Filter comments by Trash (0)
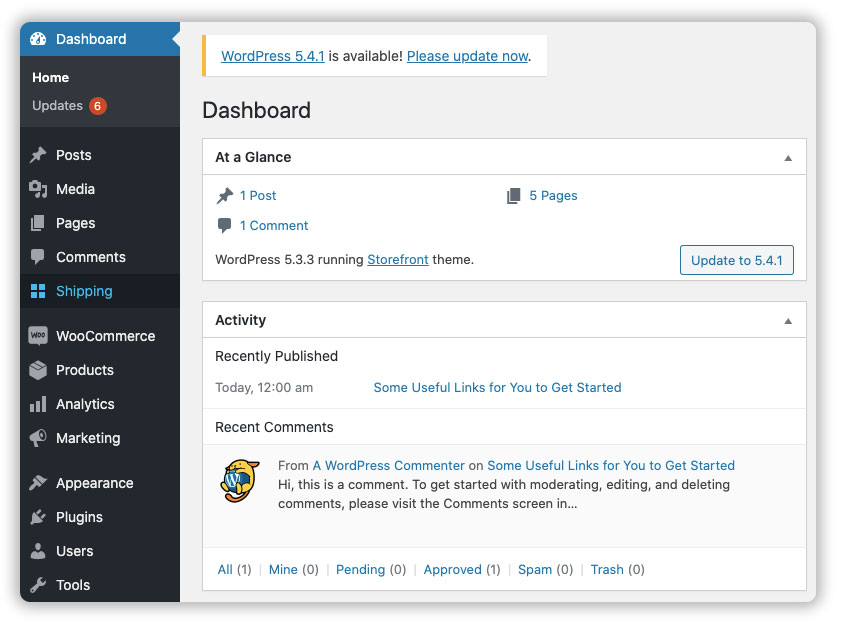The width and height of the screenshot is (842, 624). [618, 569]
